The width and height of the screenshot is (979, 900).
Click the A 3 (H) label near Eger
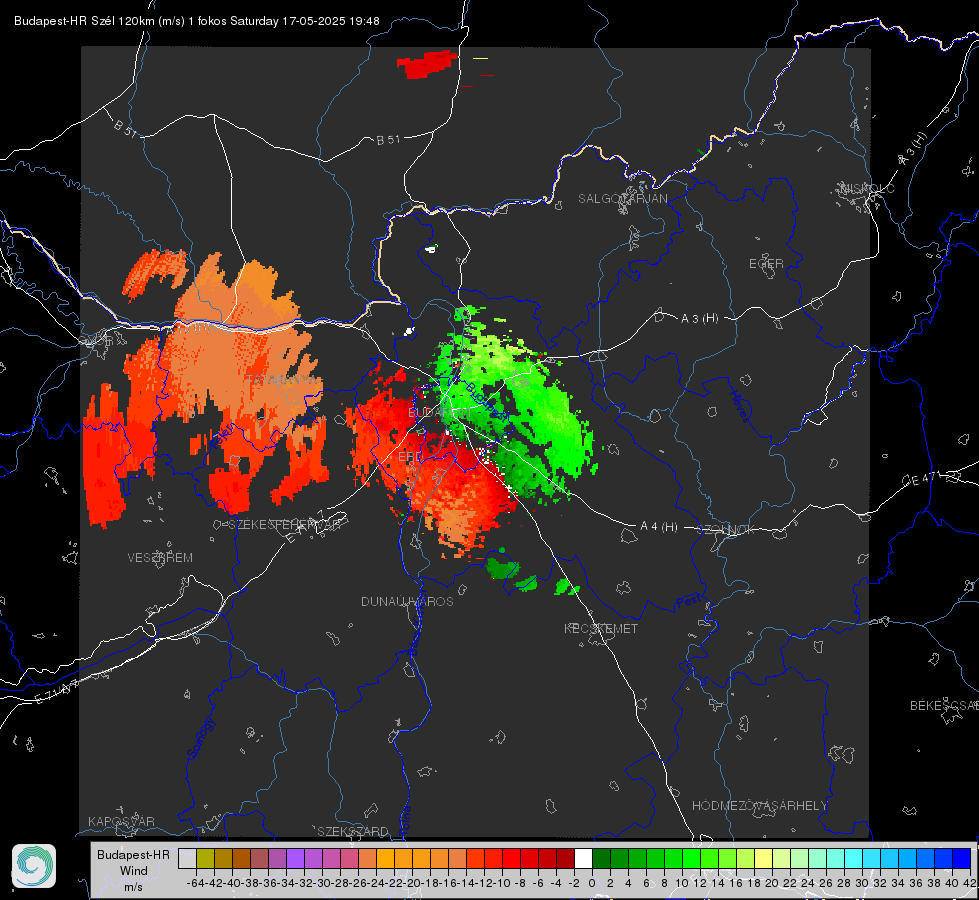[x=699, y=319]
